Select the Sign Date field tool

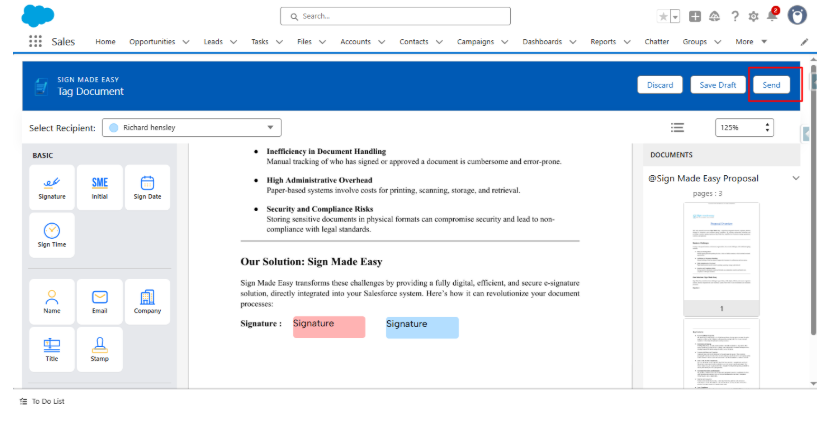point(147,187)
